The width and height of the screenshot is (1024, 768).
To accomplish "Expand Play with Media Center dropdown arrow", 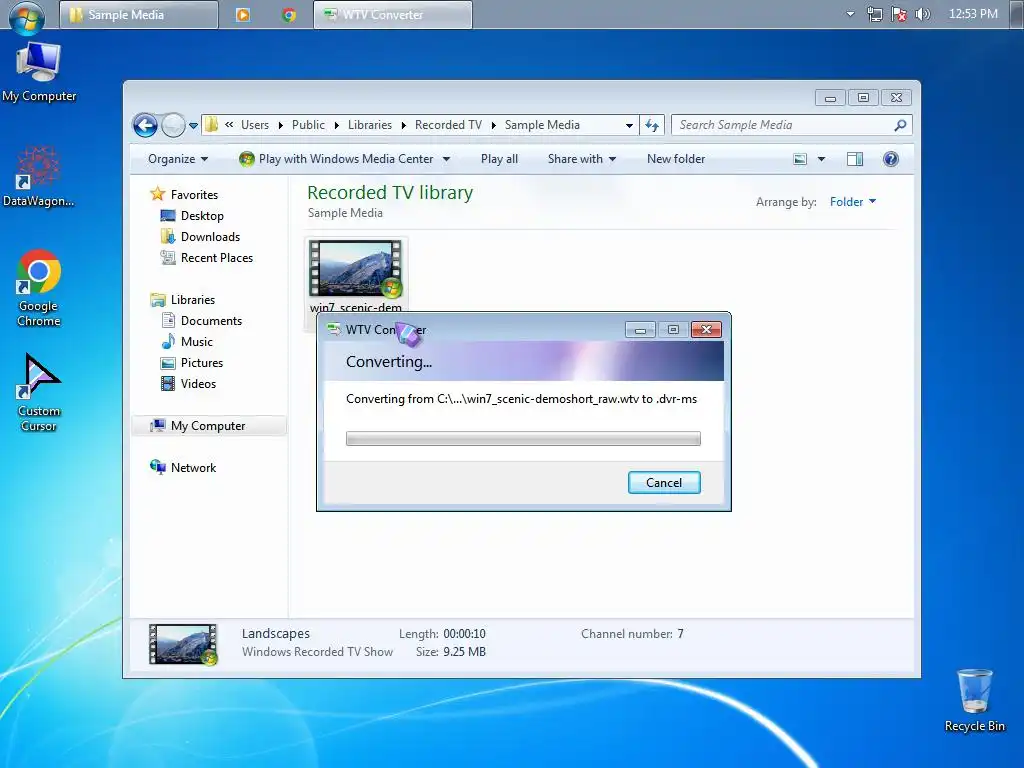I will pyautogui.click(x=446, y=159).
